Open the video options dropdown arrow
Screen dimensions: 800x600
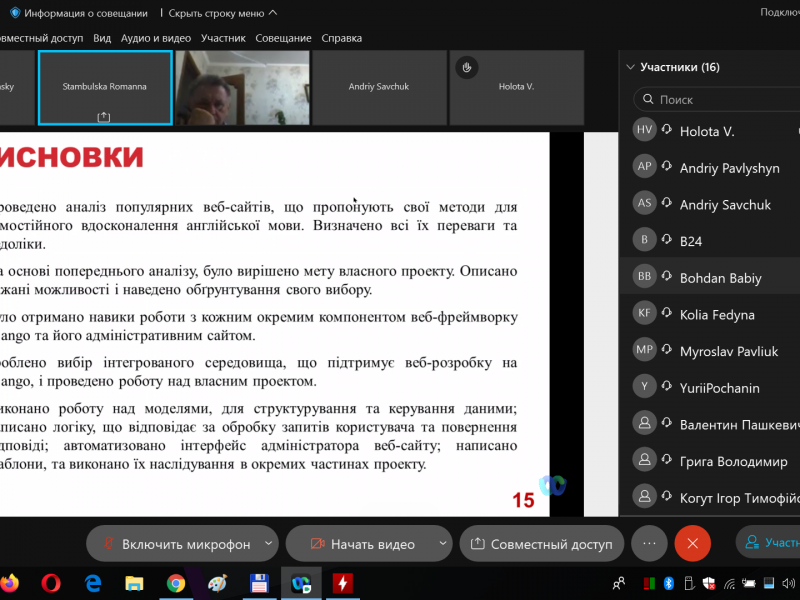pos(443,543)
